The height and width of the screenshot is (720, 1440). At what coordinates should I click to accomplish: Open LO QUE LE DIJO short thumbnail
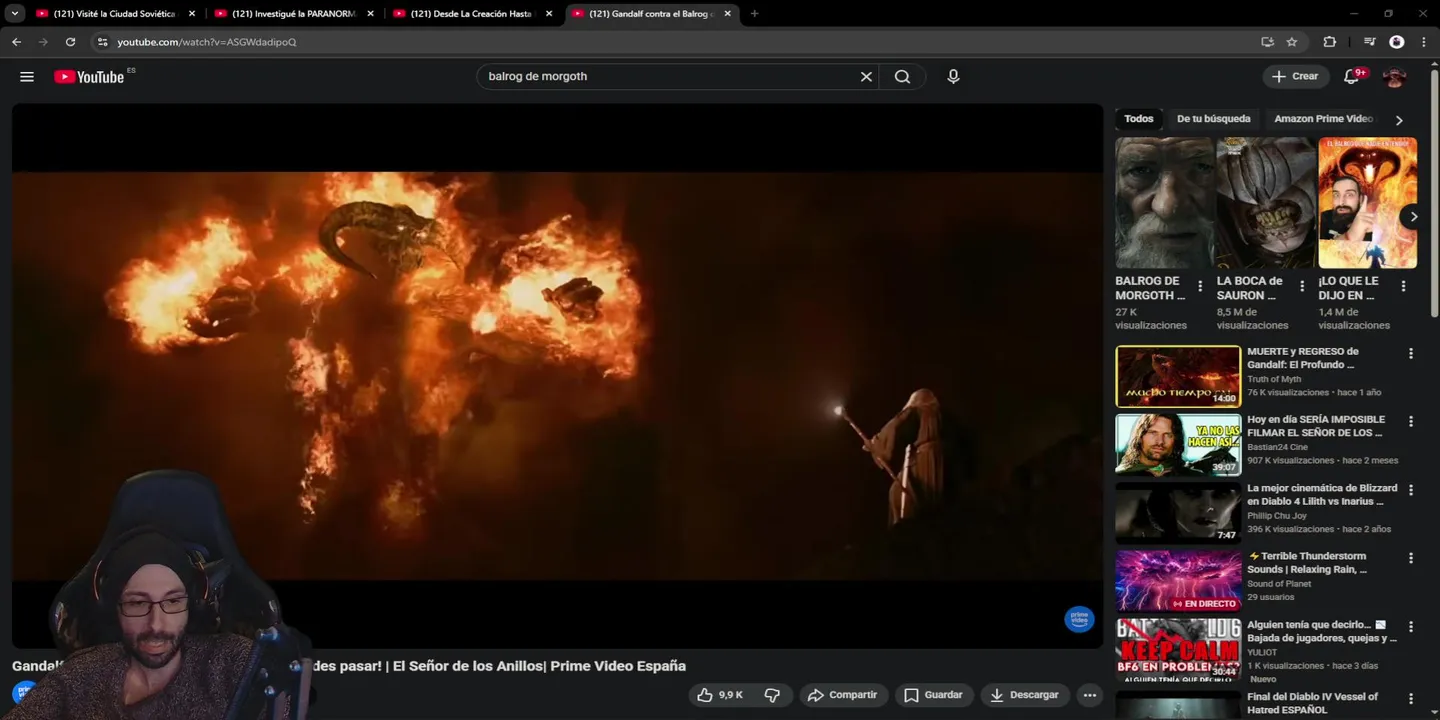coord(1367,203)
